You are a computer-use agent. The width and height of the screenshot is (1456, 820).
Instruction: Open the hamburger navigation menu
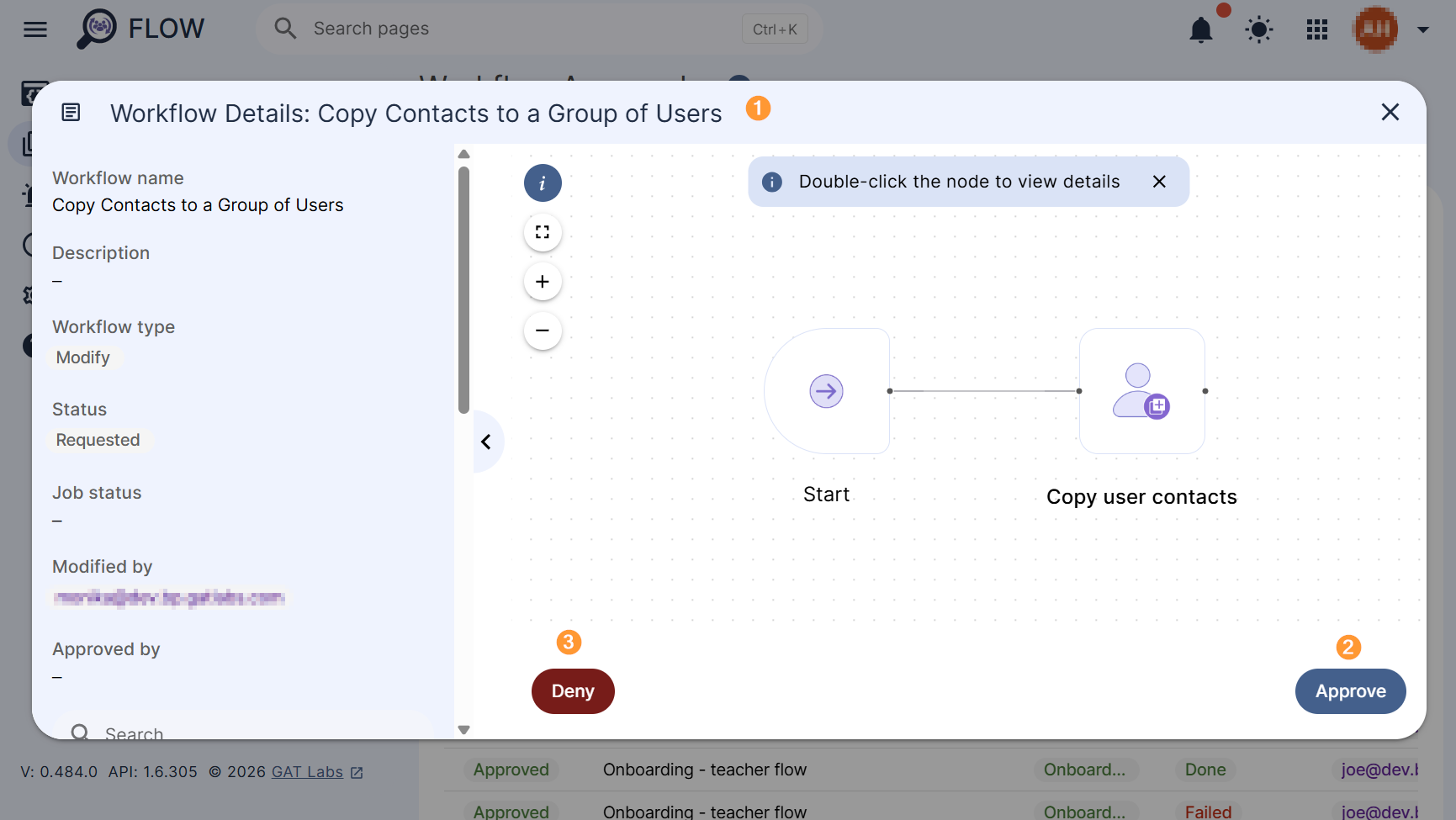coord(35,29)
